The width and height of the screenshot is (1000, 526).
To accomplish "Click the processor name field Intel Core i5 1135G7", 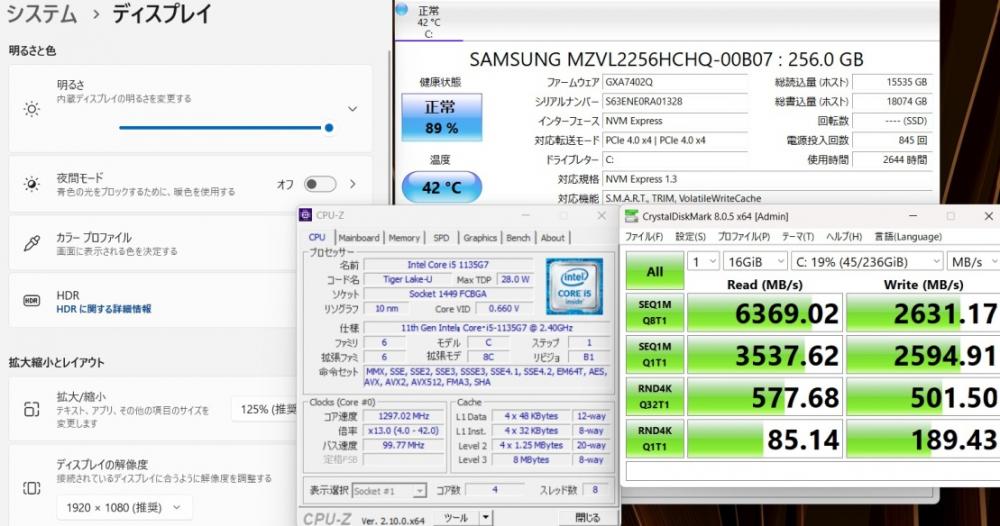I will (448, 265).
